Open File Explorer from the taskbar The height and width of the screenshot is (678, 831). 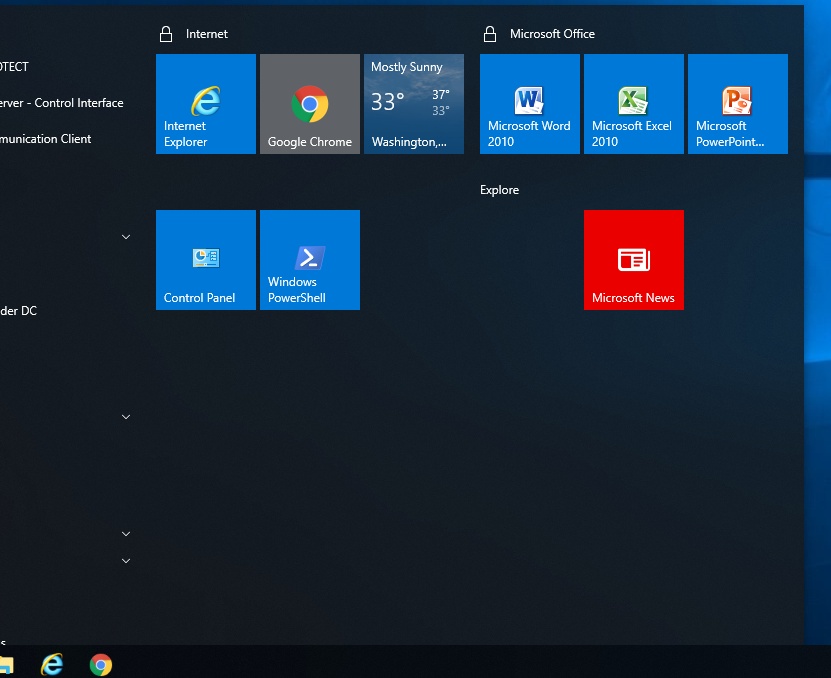tap(6, 665)
